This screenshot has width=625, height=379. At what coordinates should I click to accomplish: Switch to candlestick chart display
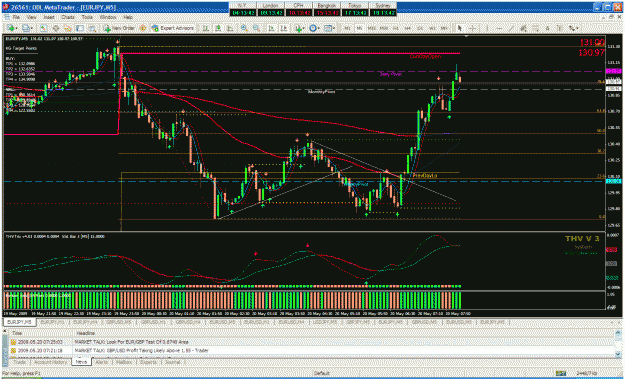click(x=218, y=28)
